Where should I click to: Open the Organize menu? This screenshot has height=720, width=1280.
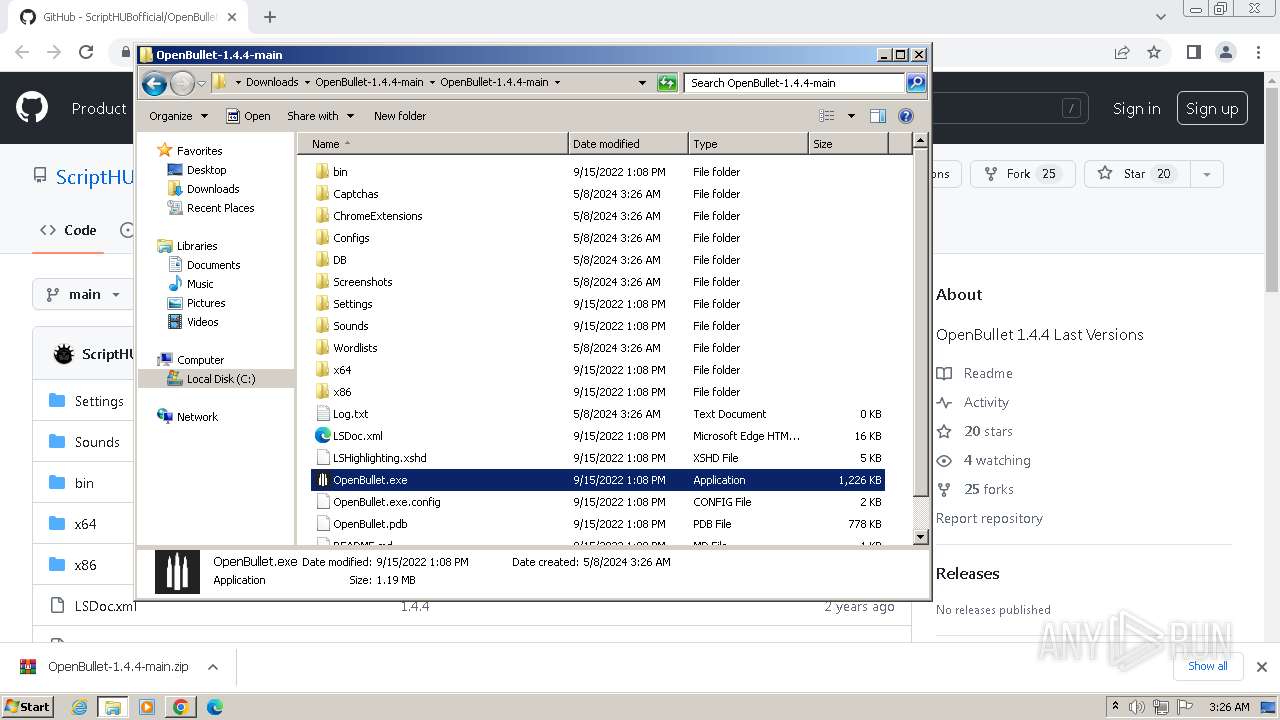(178, 116)
